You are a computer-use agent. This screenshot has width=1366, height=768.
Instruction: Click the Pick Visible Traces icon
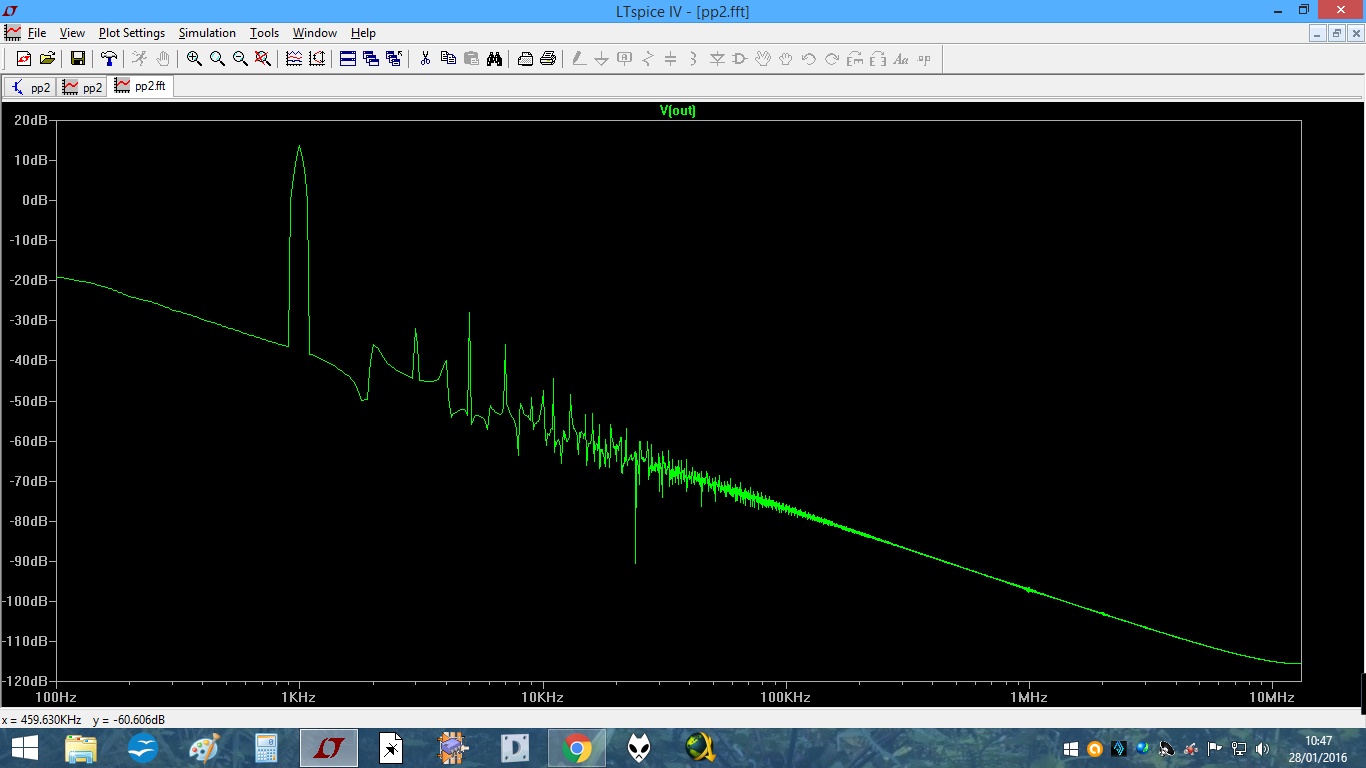tap(294, 59)
